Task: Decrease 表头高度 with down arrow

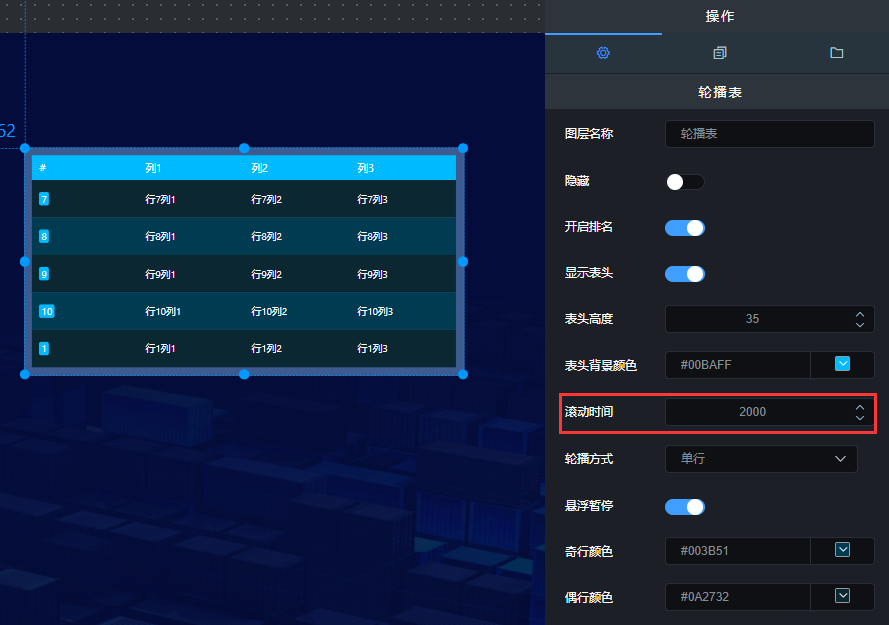Action: (860, 325)
